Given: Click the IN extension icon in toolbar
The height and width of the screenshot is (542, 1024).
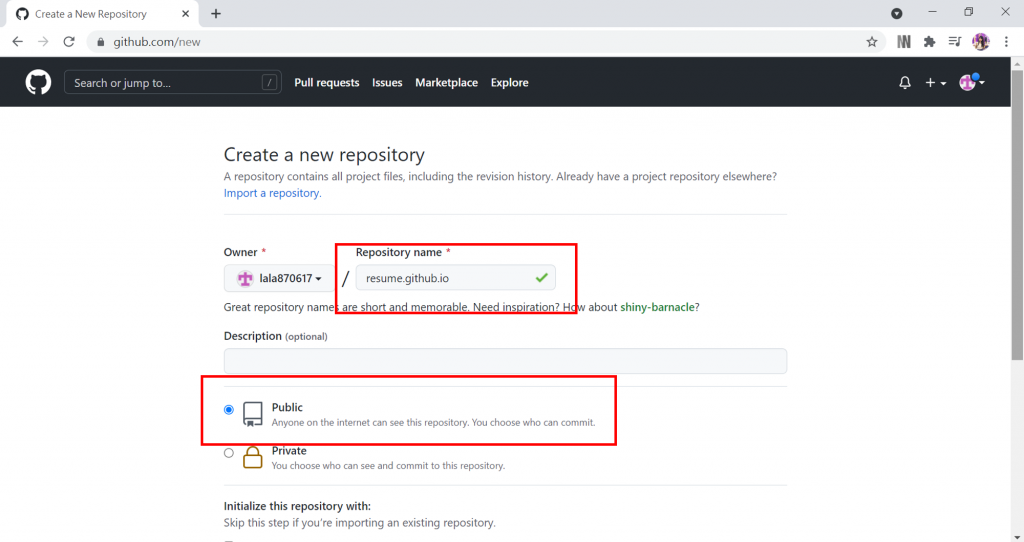Looking at the screenshot, I should [x=904, y=42].
